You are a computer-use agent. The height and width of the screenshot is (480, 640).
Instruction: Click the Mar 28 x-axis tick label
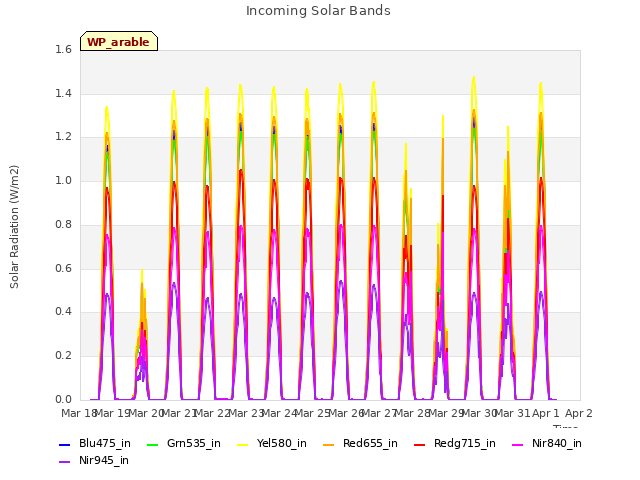coord(412,413)
